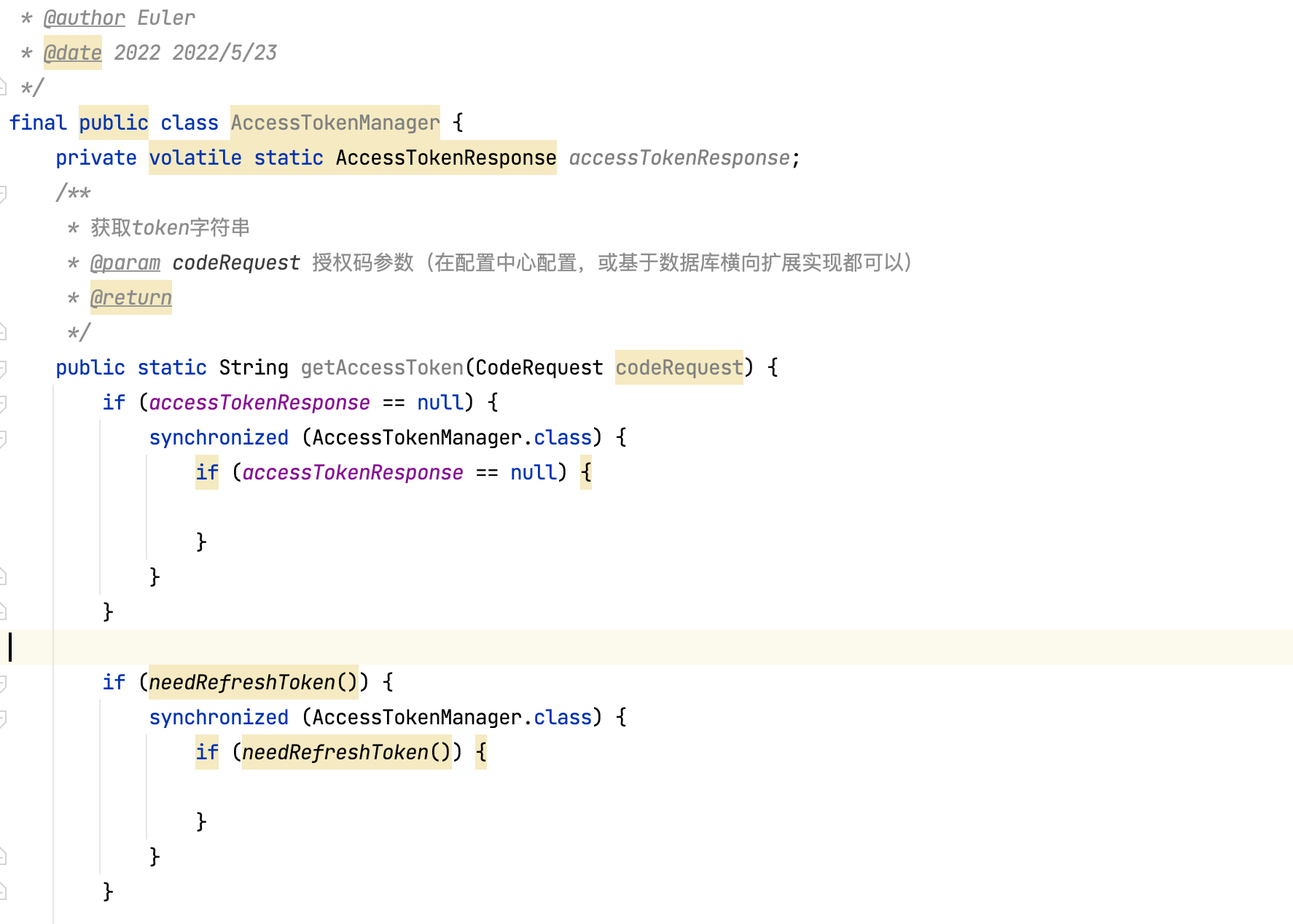The width and height of the screenshot is (1293, 924).
Task: Click the highlighted @return tag
Action: tap(131, 297)
